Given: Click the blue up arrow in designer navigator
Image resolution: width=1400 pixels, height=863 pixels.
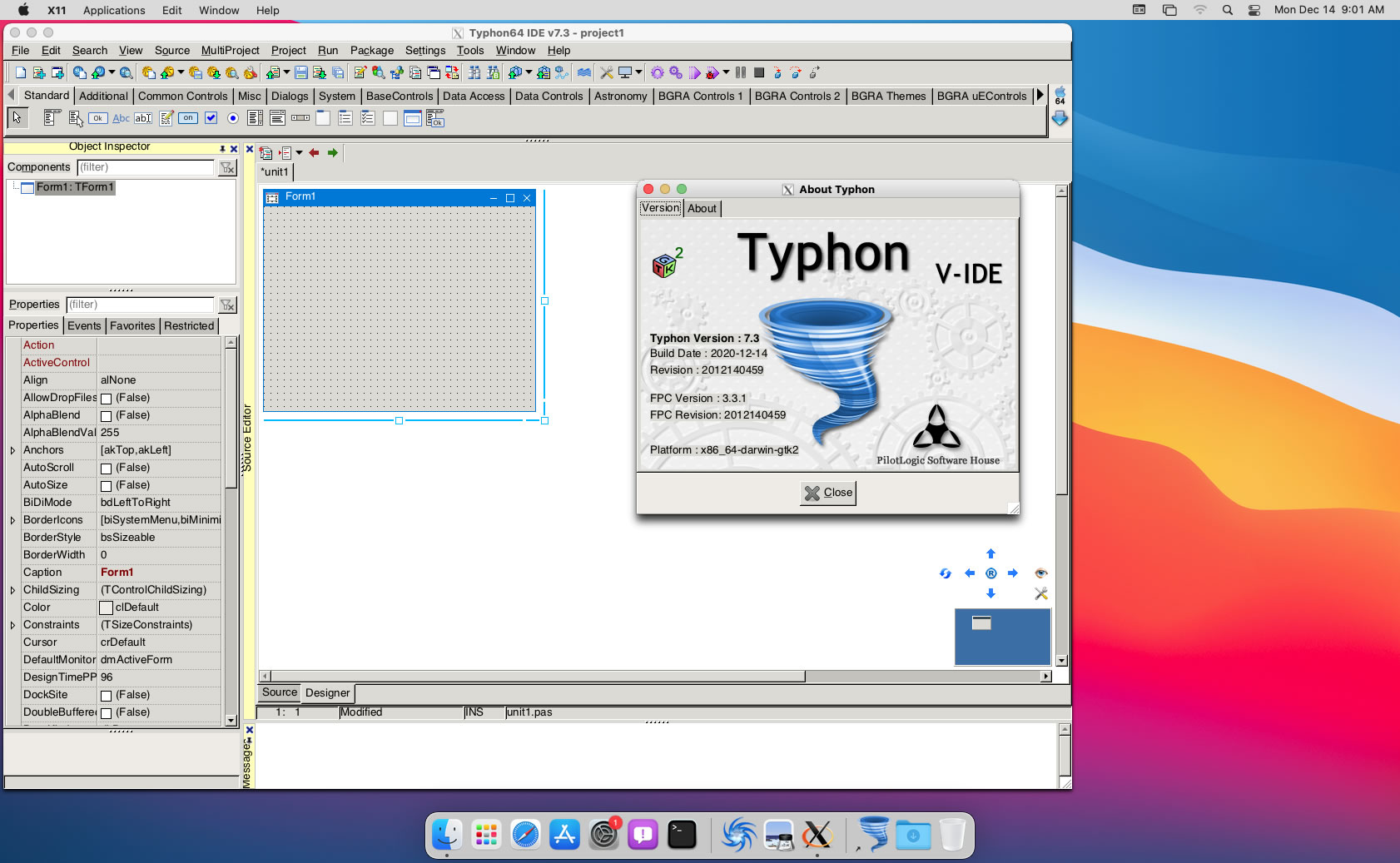Looking at the screenshot, I should click(990, 553).
